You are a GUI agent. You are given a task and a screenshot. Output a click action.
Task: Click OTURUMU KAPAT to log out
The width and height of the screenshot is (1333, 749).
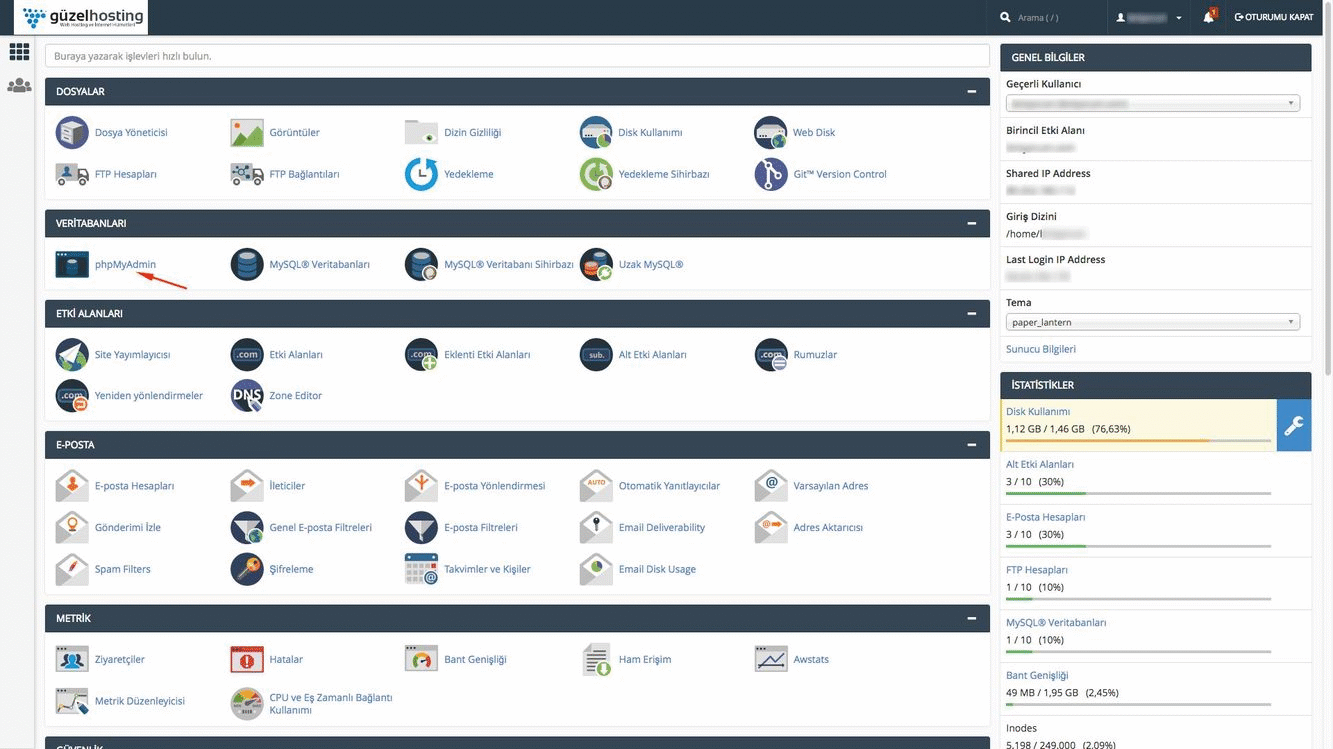[x=1273, y=17]
